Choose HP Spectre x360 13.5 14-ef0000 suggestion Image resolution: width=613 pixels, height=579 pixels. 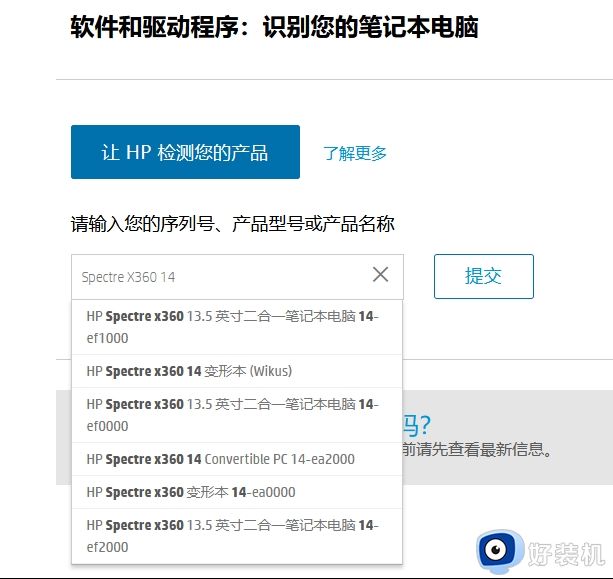coord(237,415)
